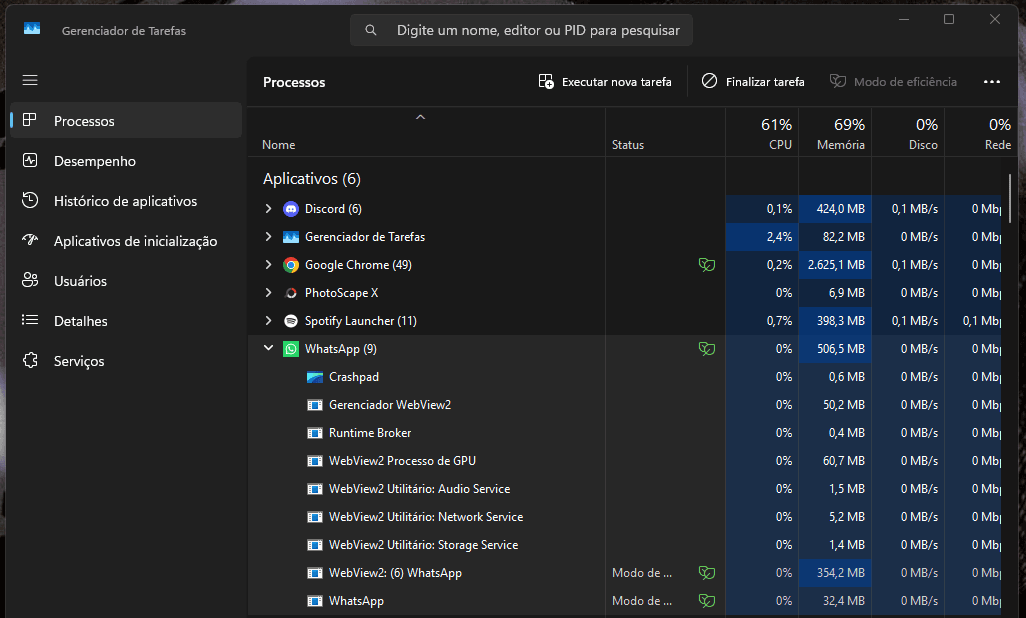The height and width of the screenshot is (618, 1026).
Task: Click the Runtime Broker process icon
Action: 315,433
